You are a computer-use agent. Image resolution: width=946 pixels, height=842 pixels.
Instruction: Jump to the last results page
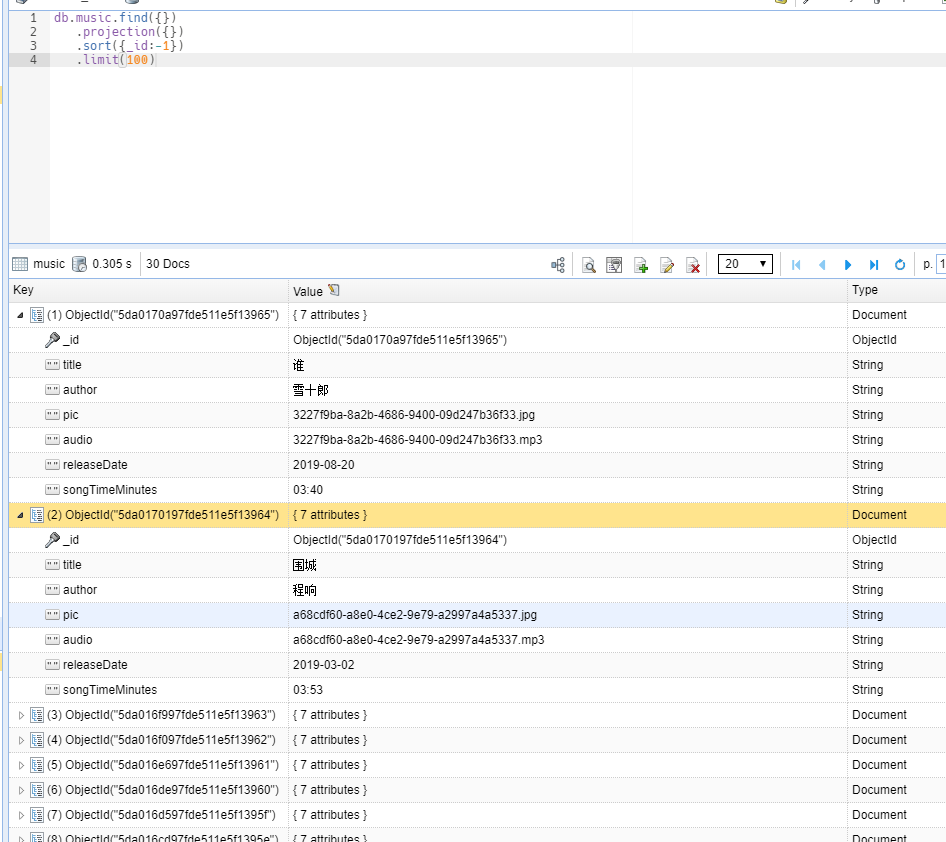click(874, 265)
